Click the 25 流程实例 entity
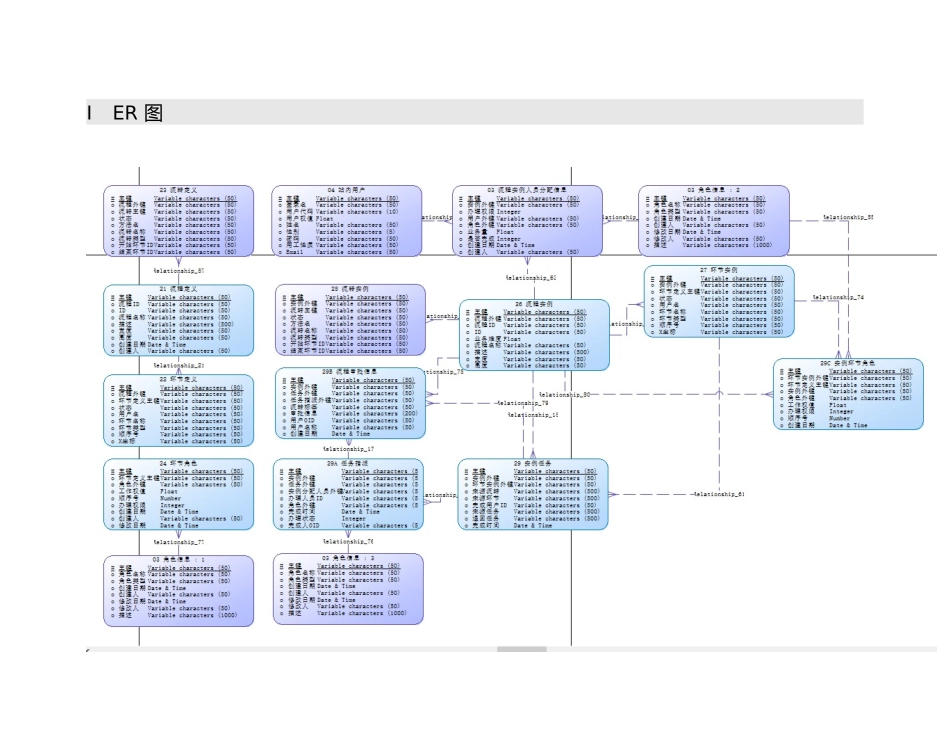This screenshot has height=735, width=950. pyautogui.click(x=349, y=320)
